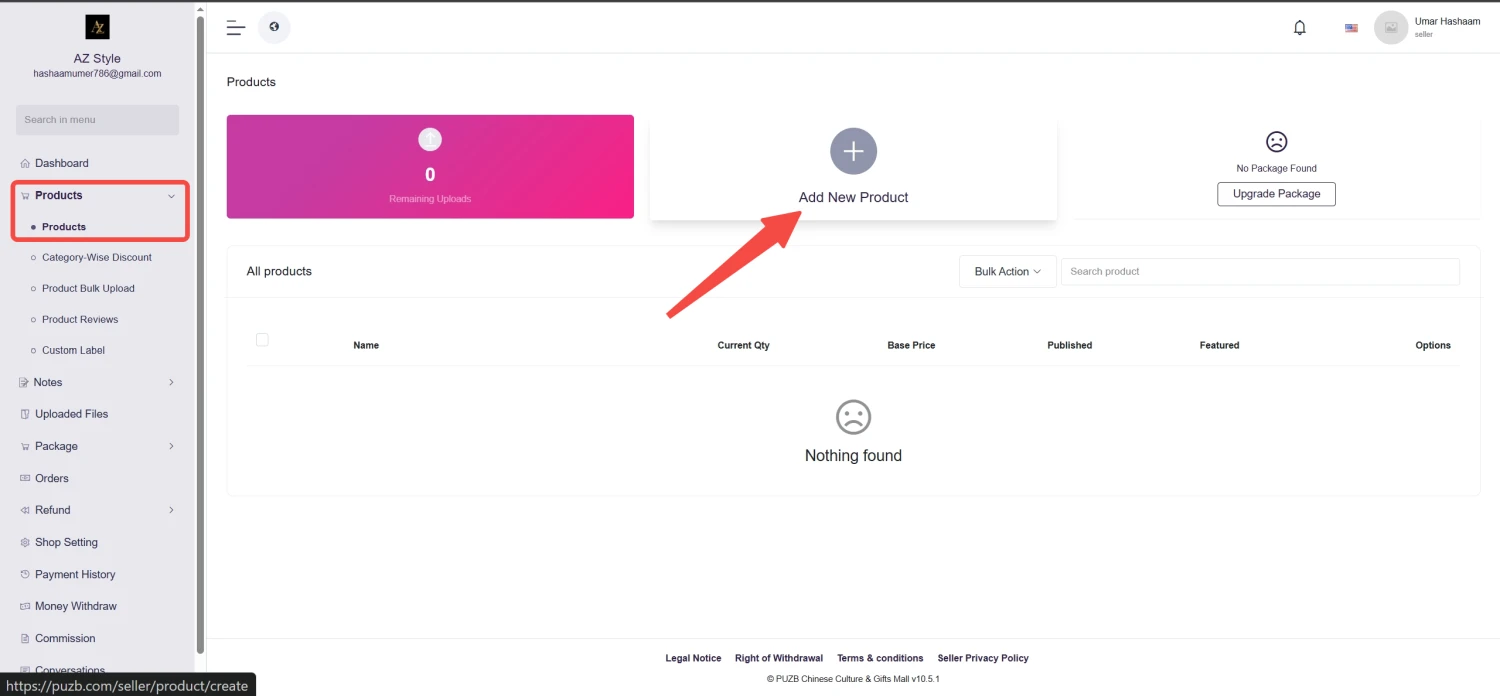Open Category-Wise Discount in sidebar
1500x696 pixels.
pyautogui.click(x=97, y=257)
